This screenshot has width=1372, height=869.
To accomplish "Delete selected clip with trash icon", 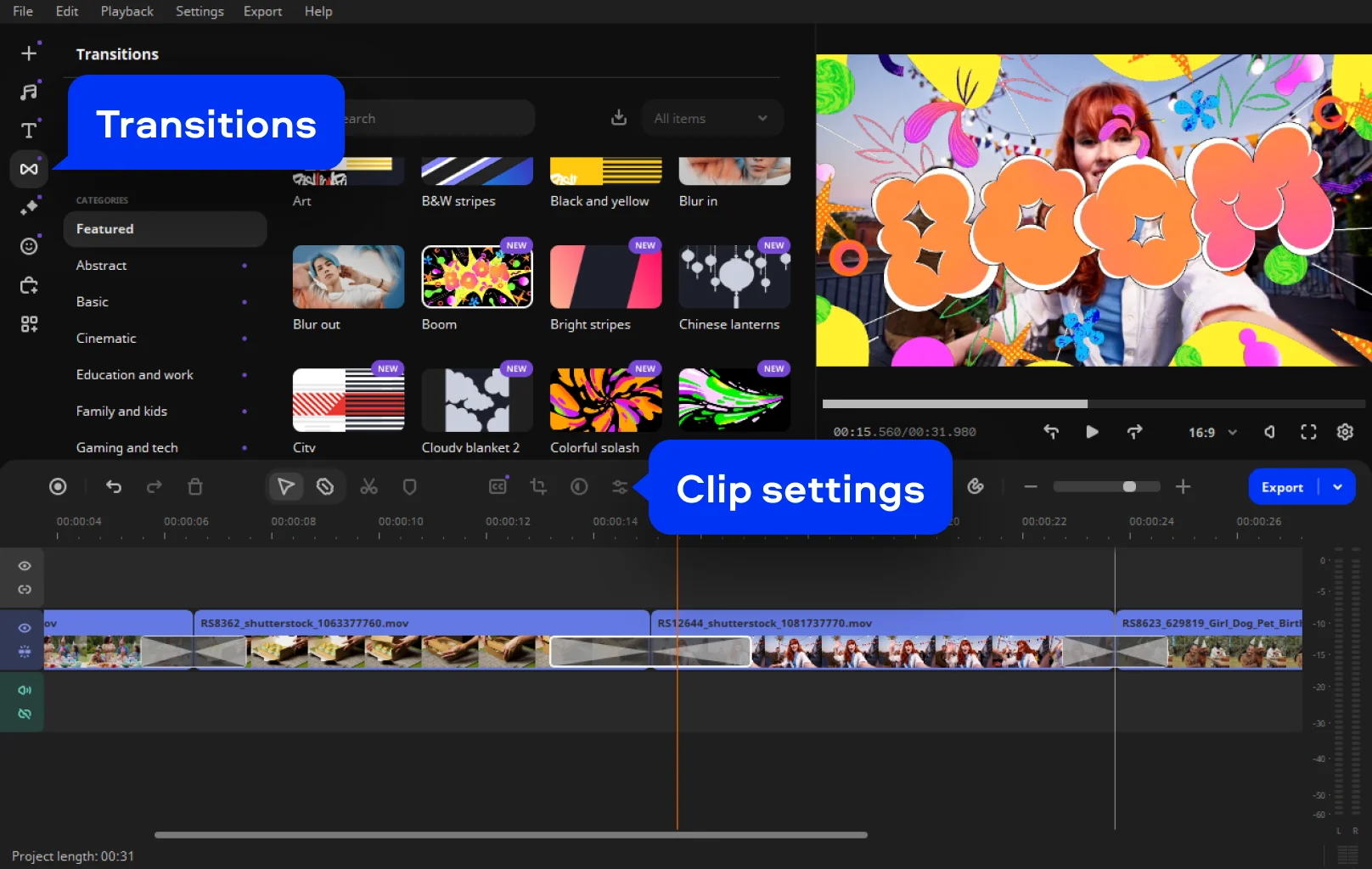I will coord(195,487).
